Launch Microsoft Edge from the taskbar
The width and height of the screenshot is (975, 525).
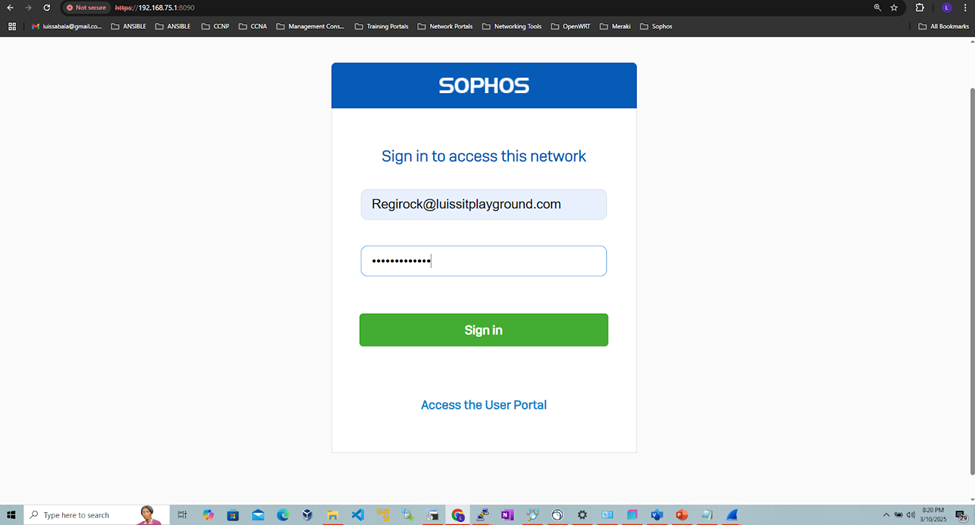(283, 514)
